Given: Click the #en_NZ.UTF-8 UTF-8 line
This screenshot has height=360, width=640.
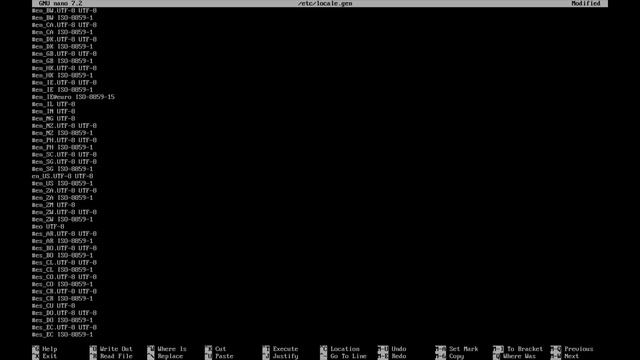Looking at the screenshot, I should point(64,126).
